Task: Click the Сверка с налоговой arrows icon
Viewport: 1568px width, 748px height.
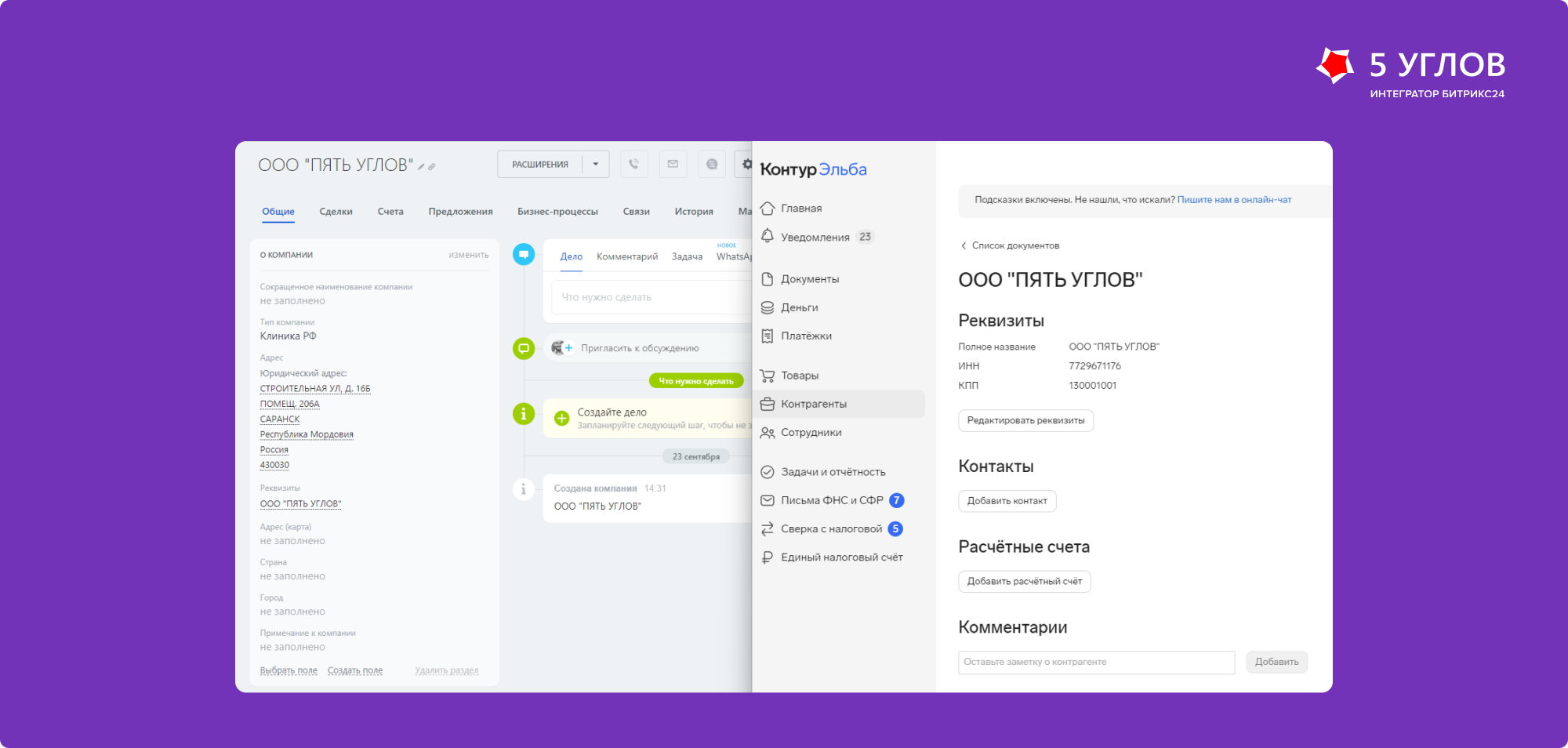Action: point(768,529)
